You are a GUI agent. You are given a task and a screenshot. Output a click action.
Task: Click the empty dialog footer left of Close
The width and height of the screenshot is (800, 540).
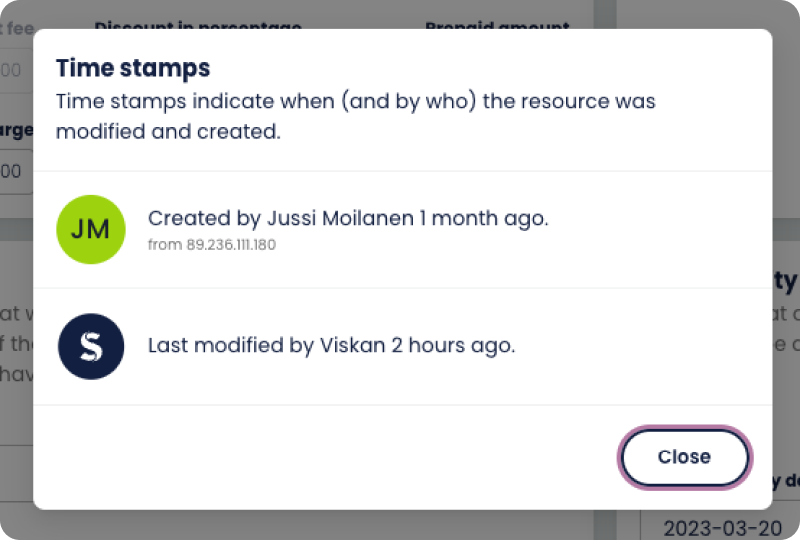[x=320, y=457]
